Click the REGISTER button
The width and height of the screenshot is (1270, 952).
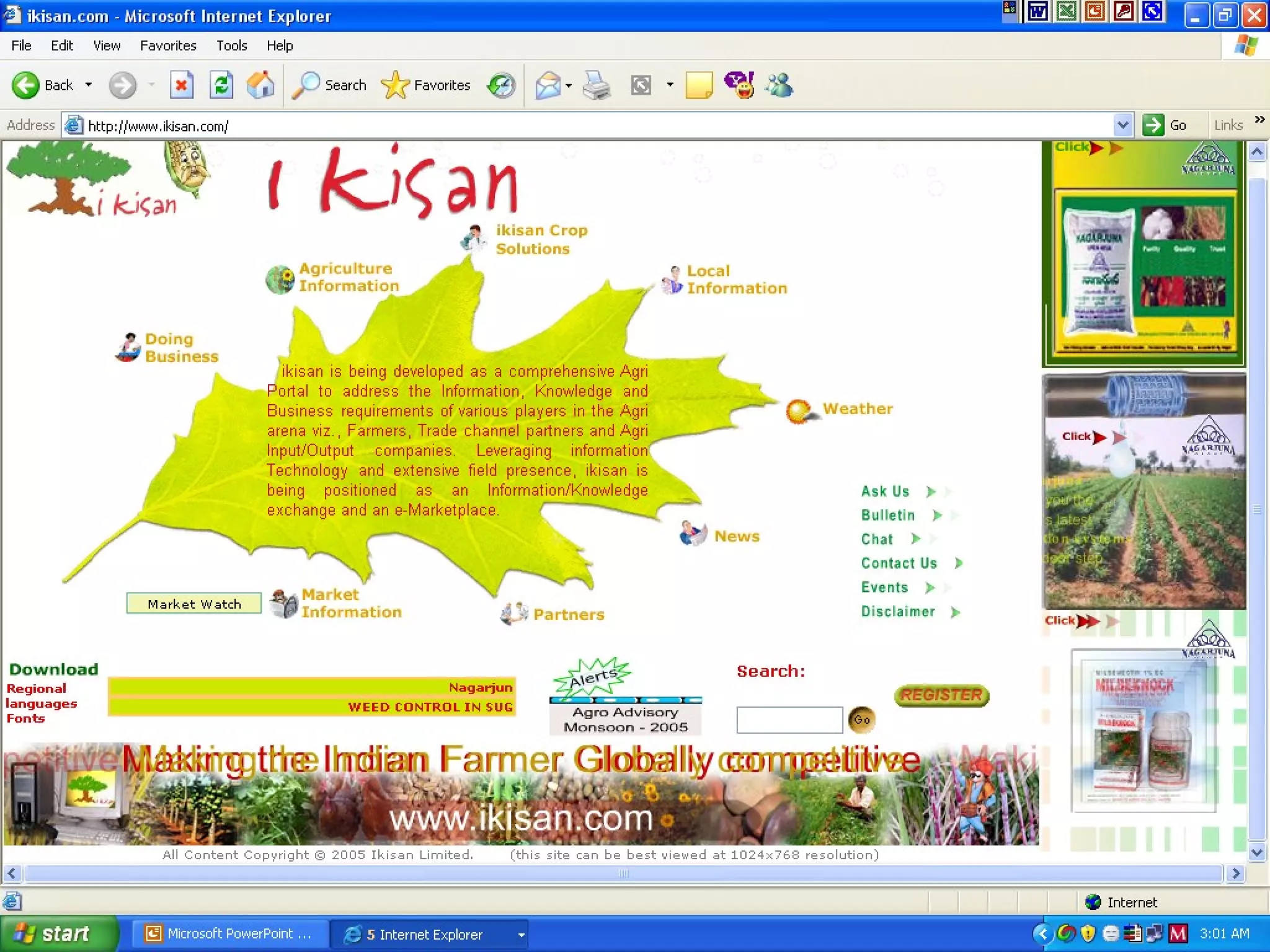[941, 695]
